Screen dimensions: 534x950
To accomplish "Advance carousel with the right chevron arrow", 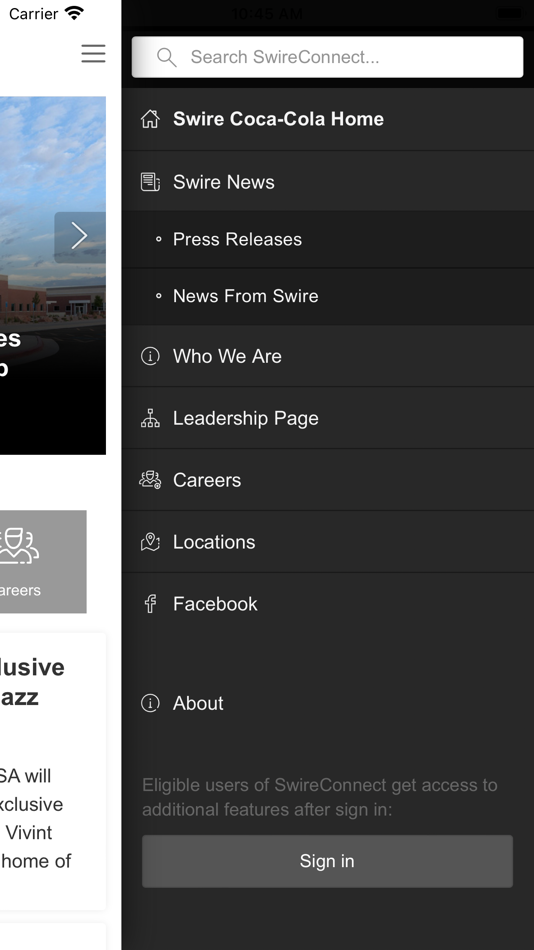I will (80, 236).
